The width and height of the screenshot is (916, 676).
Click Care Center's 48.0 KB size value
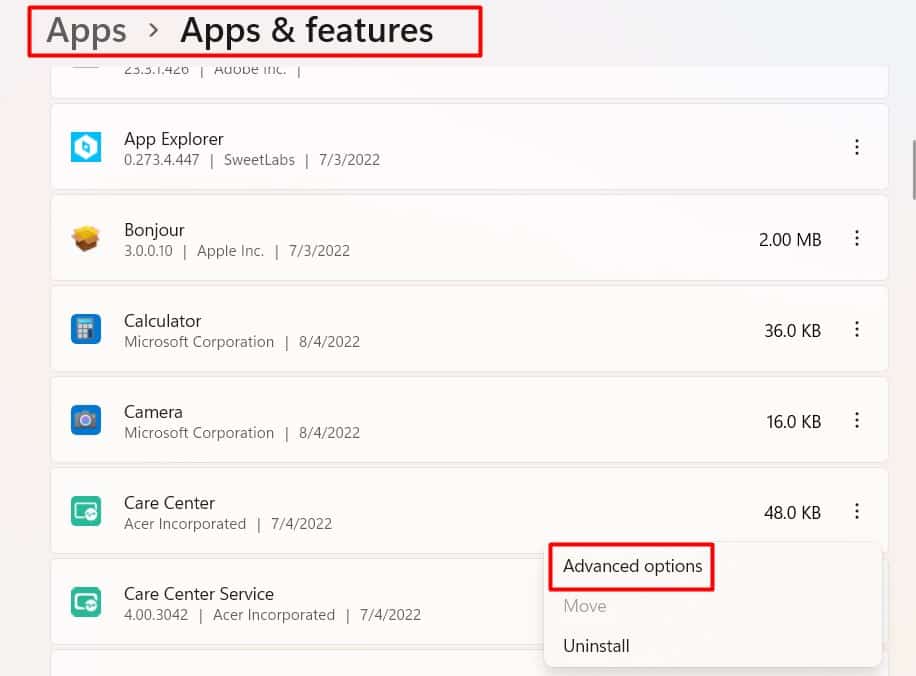click(x=792, y=513)
